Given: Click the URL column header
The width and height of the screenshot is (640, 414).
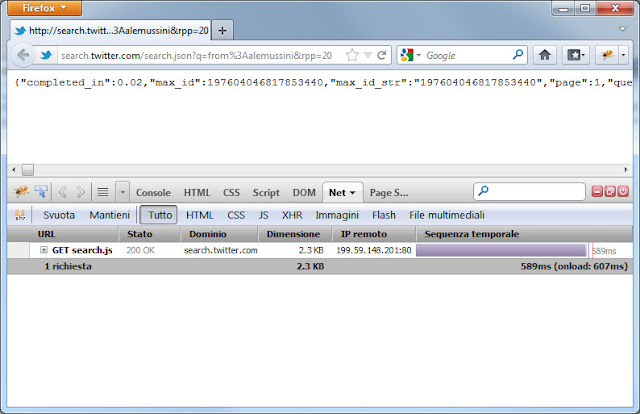Looking at the screenshot, I should (62, 234).
